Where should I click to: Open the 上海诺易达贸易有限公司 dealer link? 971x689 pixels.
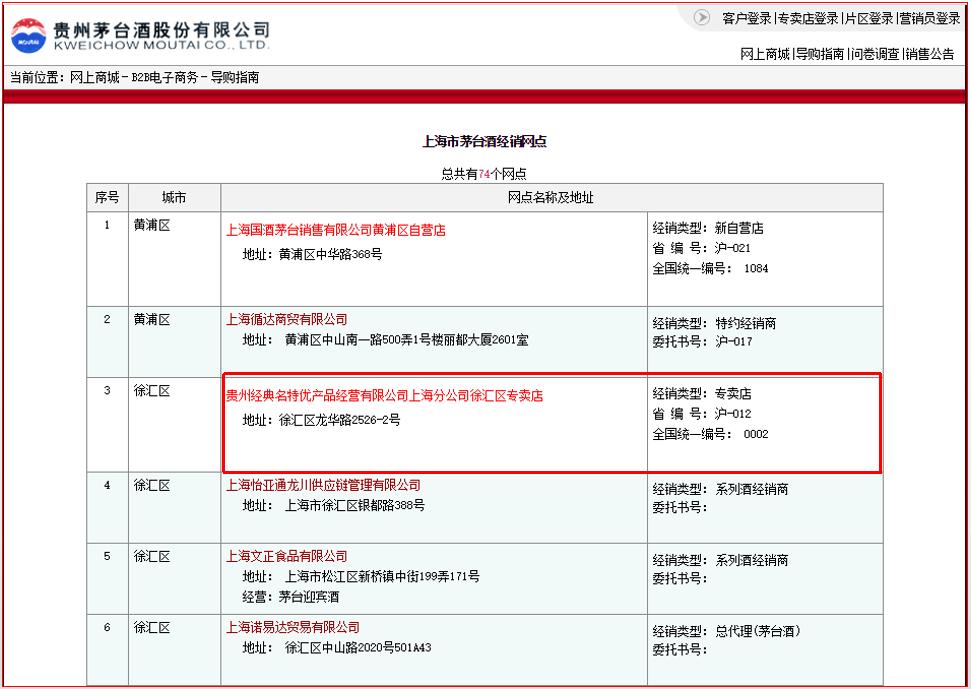point(292,626)
